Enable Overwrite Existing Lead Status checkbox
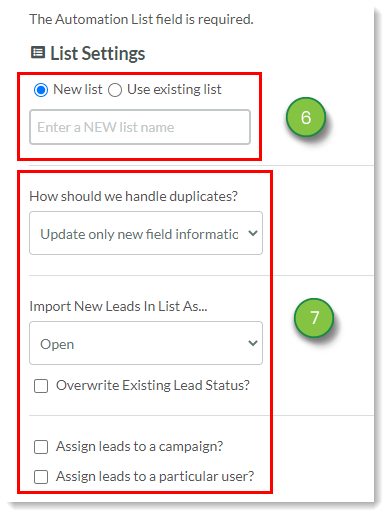The height and width of the screenshot is (517, 389). [41, 386]
